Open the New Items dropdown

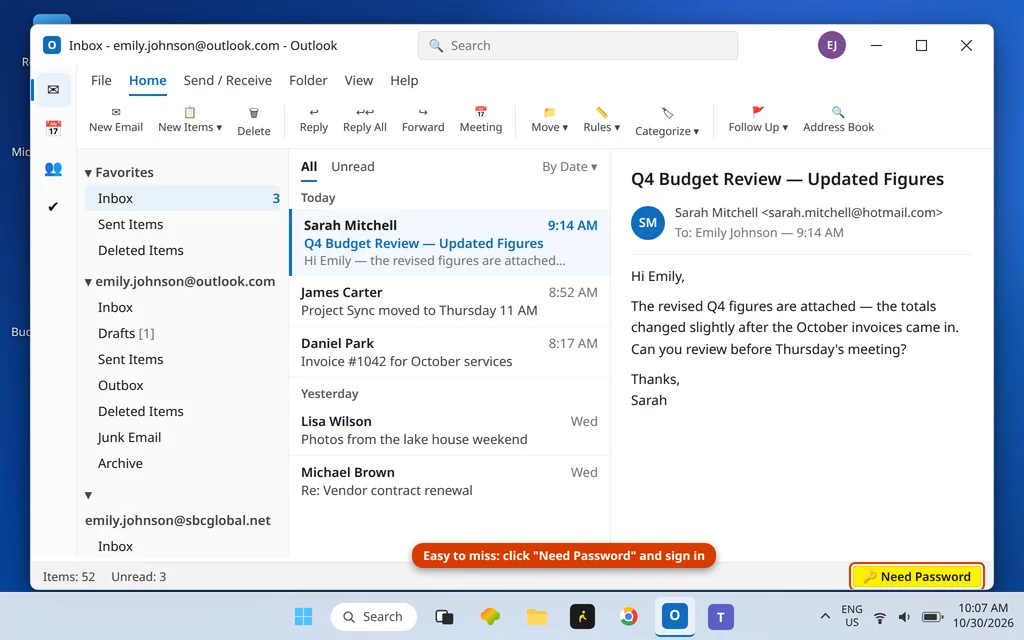click(x=189, y=120)
